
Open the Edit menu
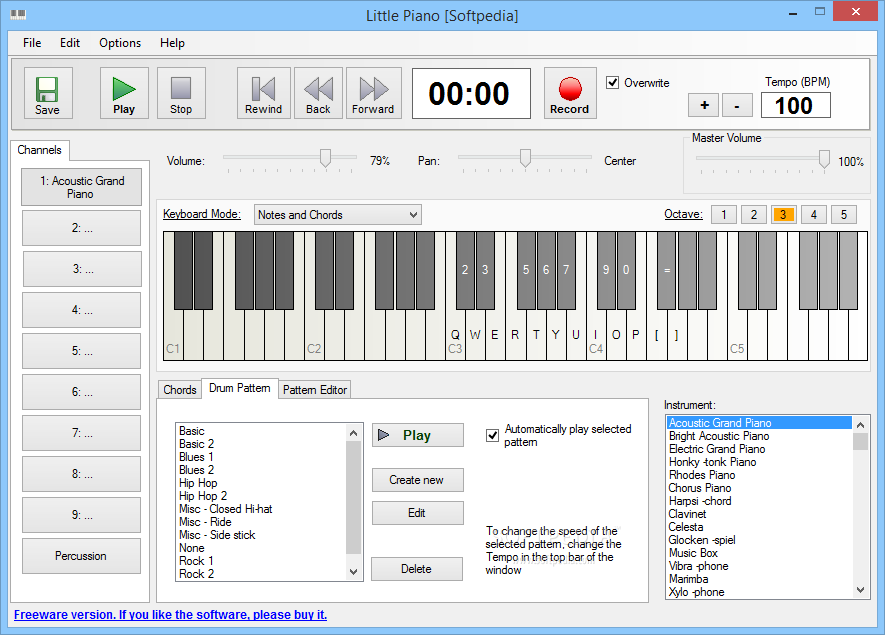70,43
